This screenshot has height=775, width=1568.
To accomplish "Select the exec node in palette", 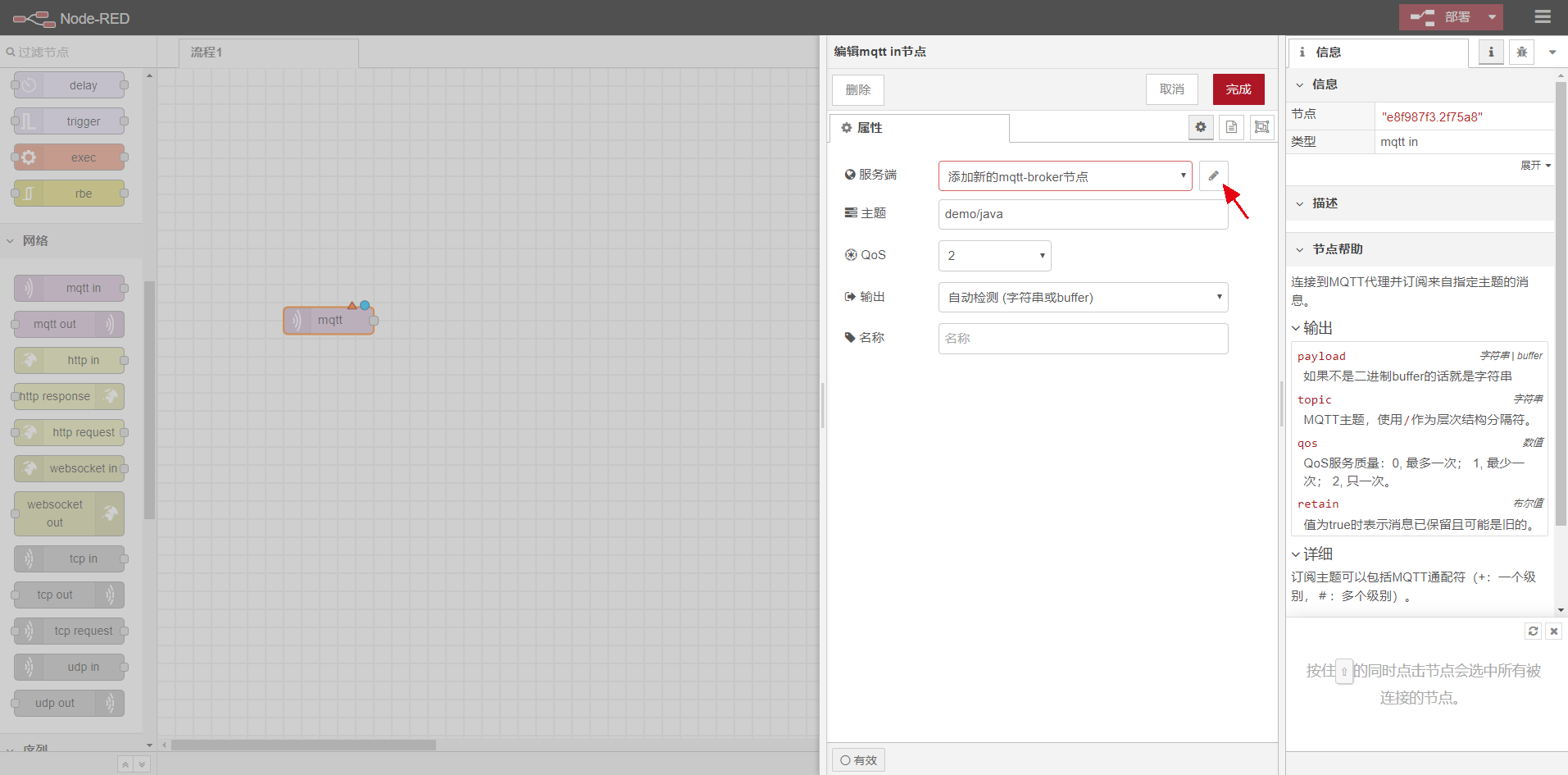I will pos(69,157).
